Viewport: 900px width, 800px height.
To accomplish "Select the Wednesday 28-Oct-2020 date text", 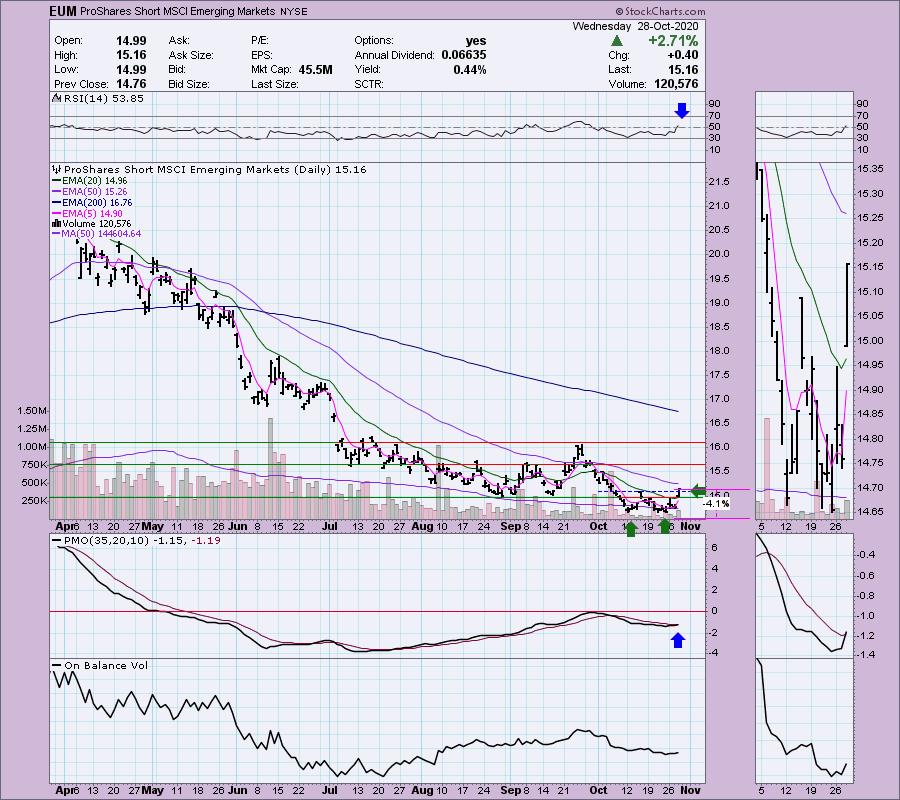I will (x=635, y=26).
